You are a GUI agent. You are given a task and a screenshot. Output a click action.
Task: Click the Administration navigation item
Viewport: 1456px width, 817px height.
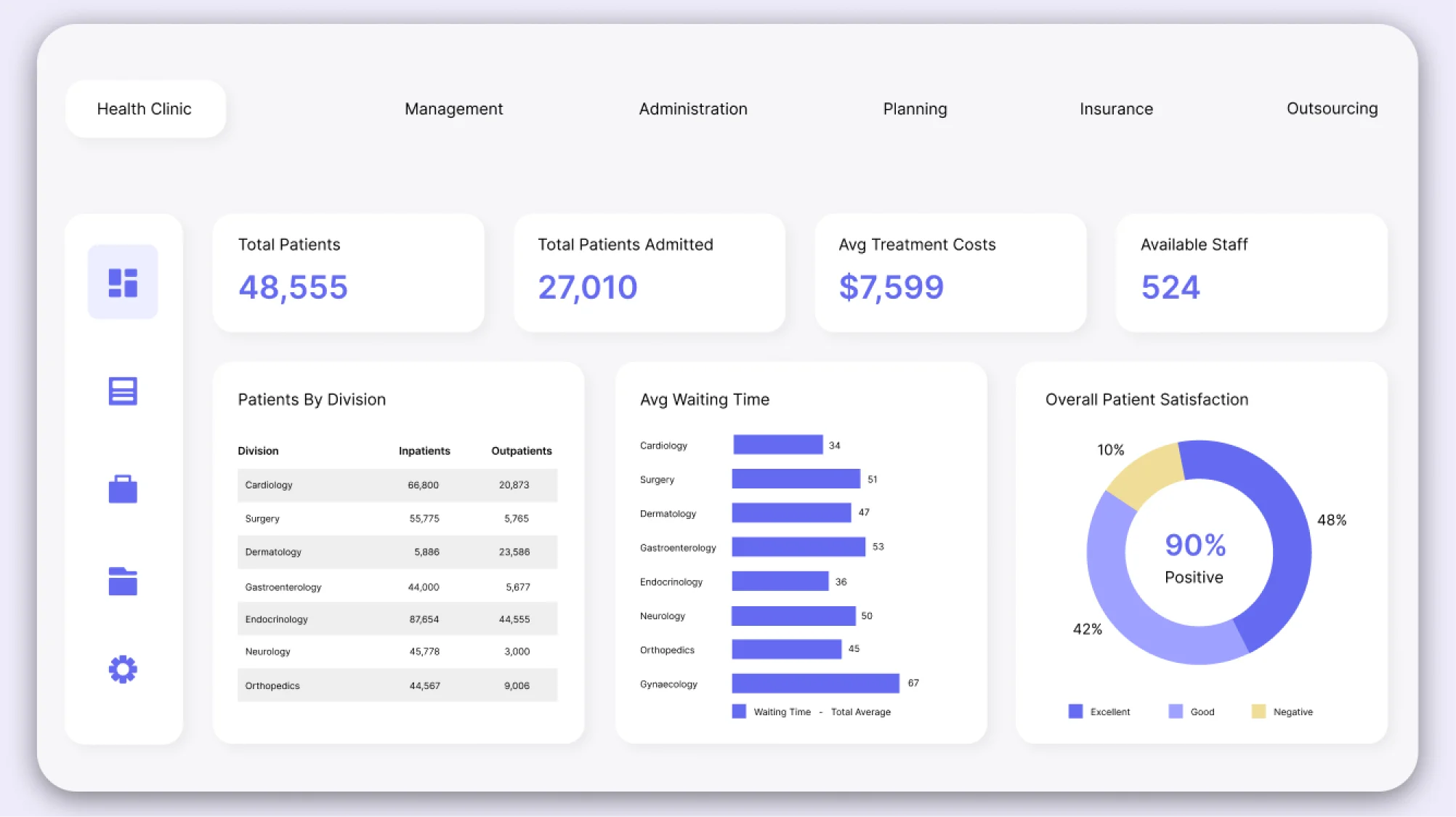coord(693,108)
